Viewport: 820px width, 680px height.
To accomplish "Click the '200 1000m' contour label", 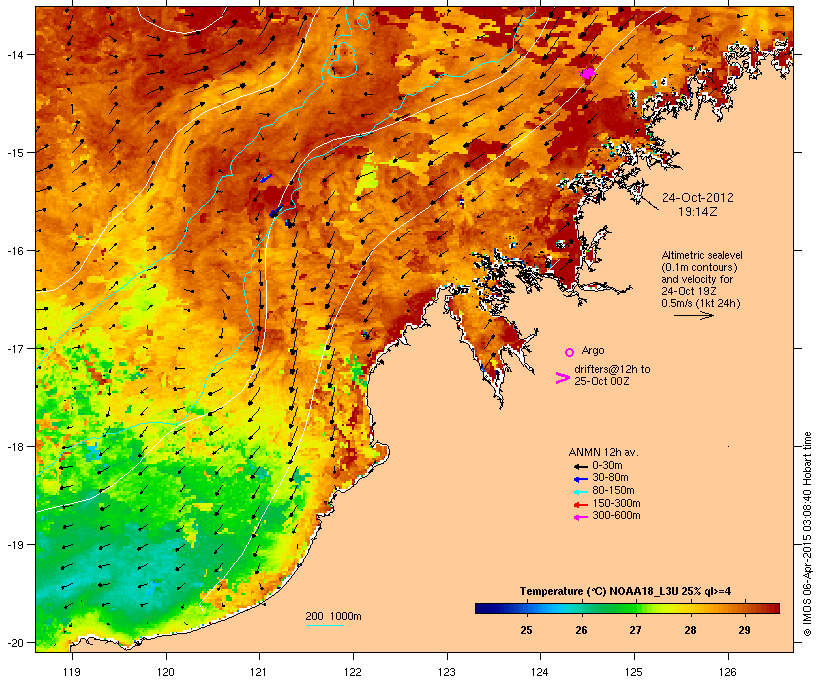I will click(333, 616).
